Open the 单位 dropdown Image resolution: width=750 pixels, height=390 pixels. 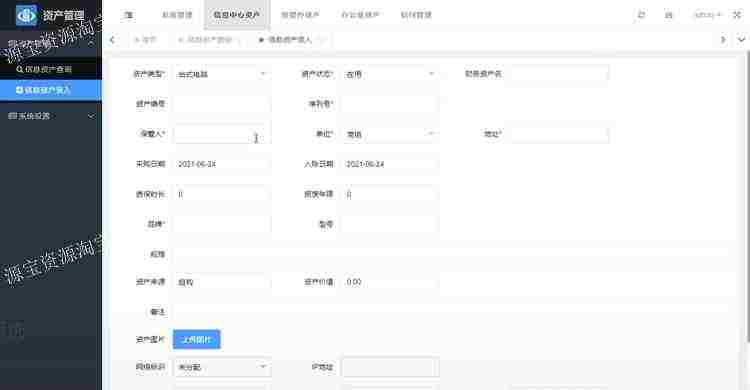pos(390,134)
